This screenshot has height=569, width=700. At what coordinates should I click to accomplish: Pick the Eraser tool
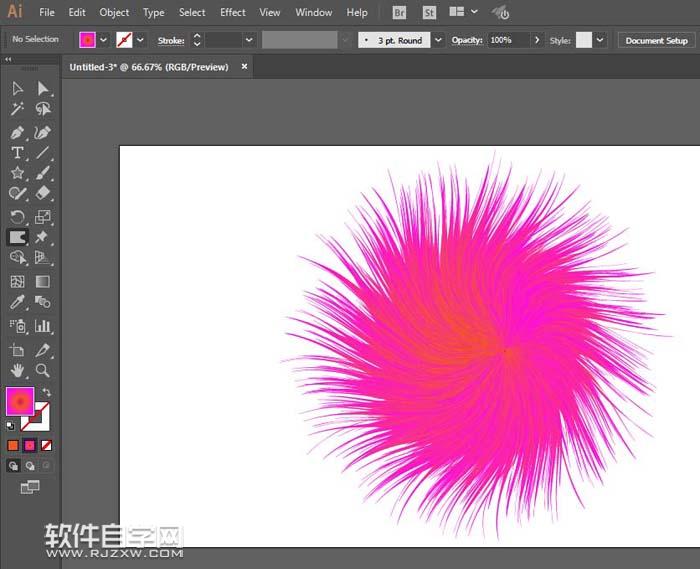(x=43, y=193)
